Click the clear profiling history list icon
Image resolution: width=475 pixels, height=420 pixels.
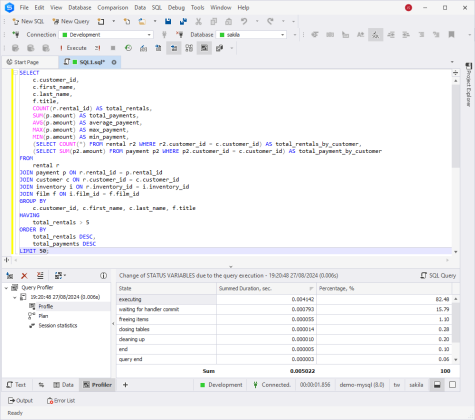[40, 276]
